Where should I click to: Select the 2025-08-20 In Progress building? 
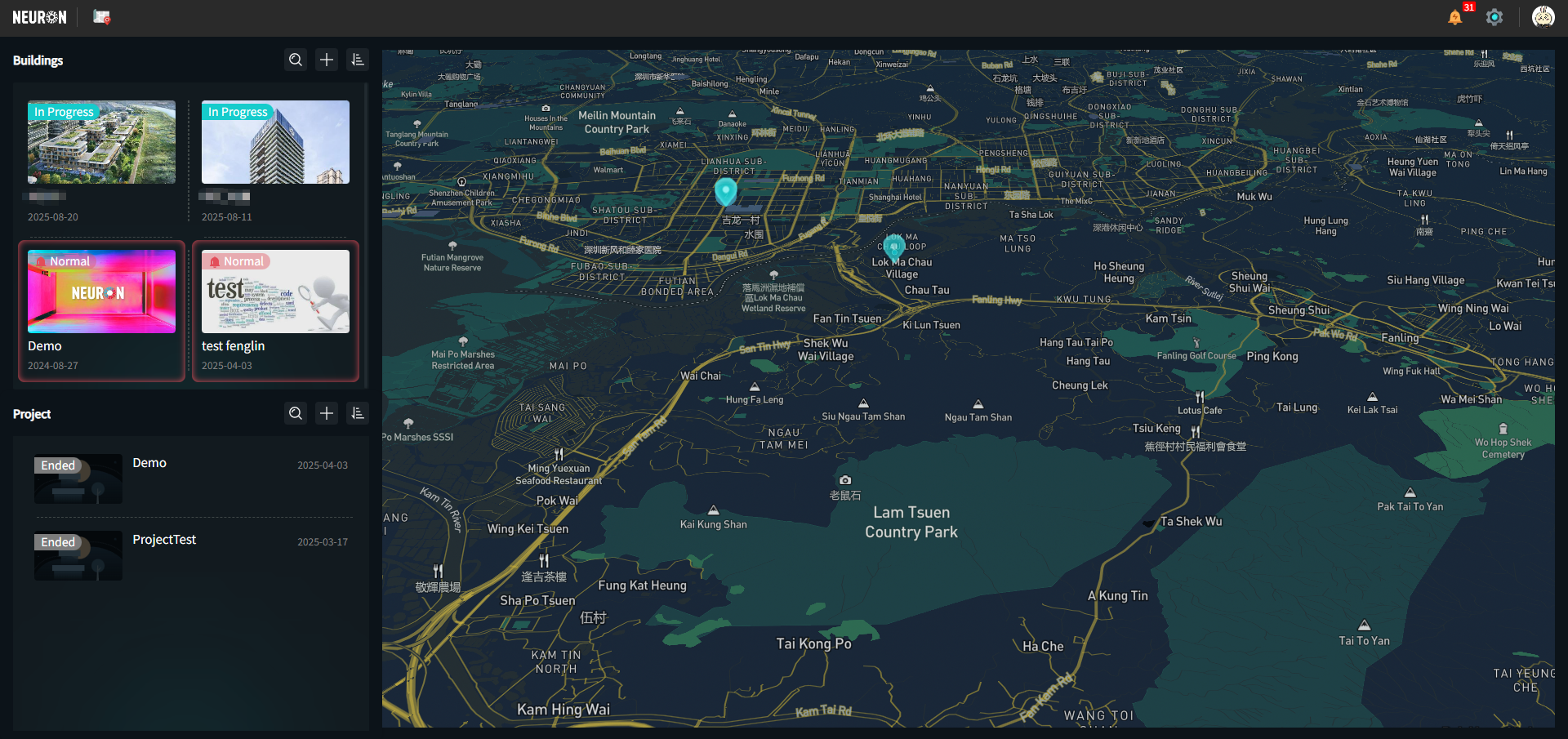coord(101,143)
